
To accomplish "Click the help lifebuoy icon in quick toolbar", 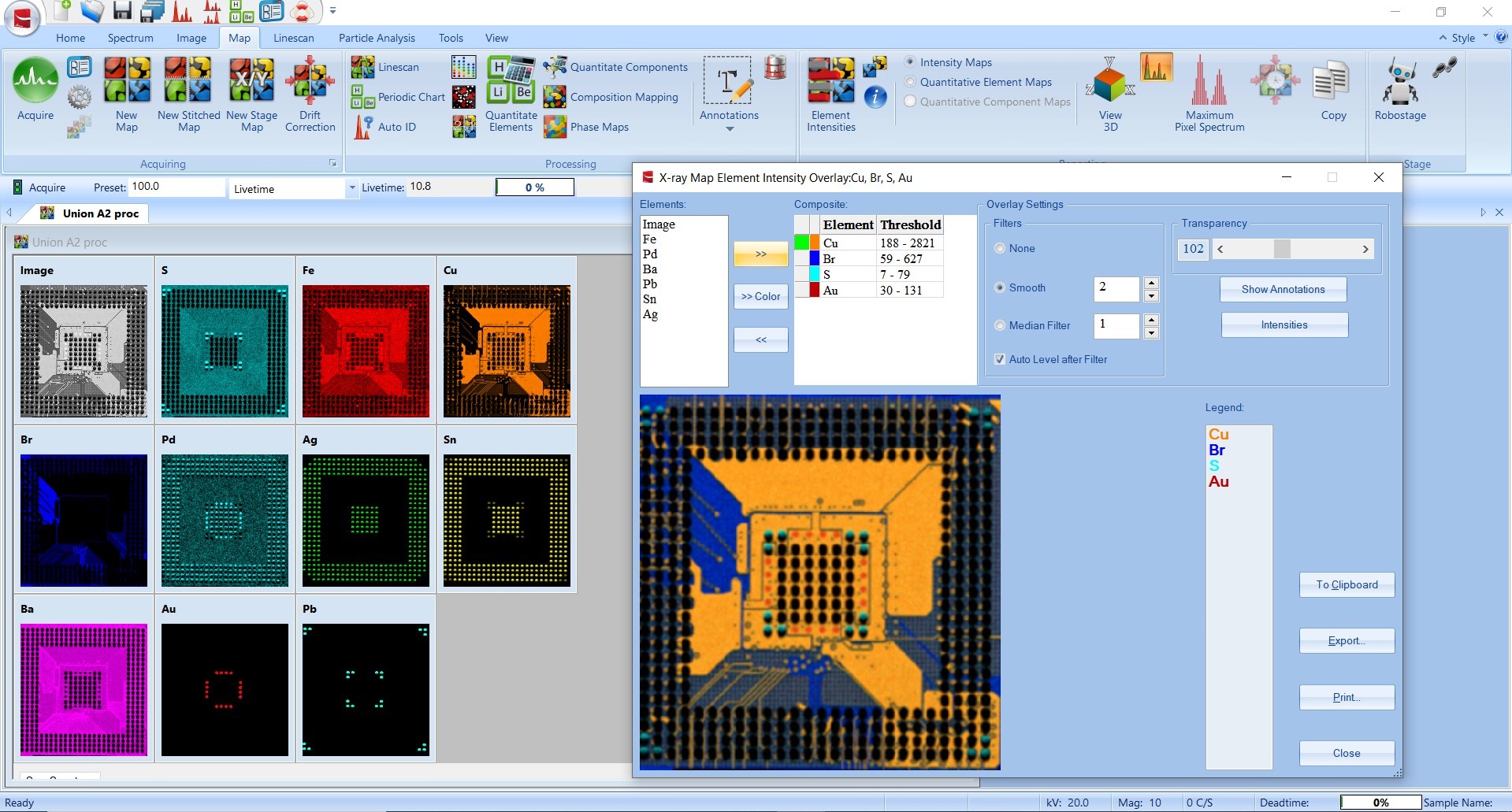I will (x=302, y=11).
